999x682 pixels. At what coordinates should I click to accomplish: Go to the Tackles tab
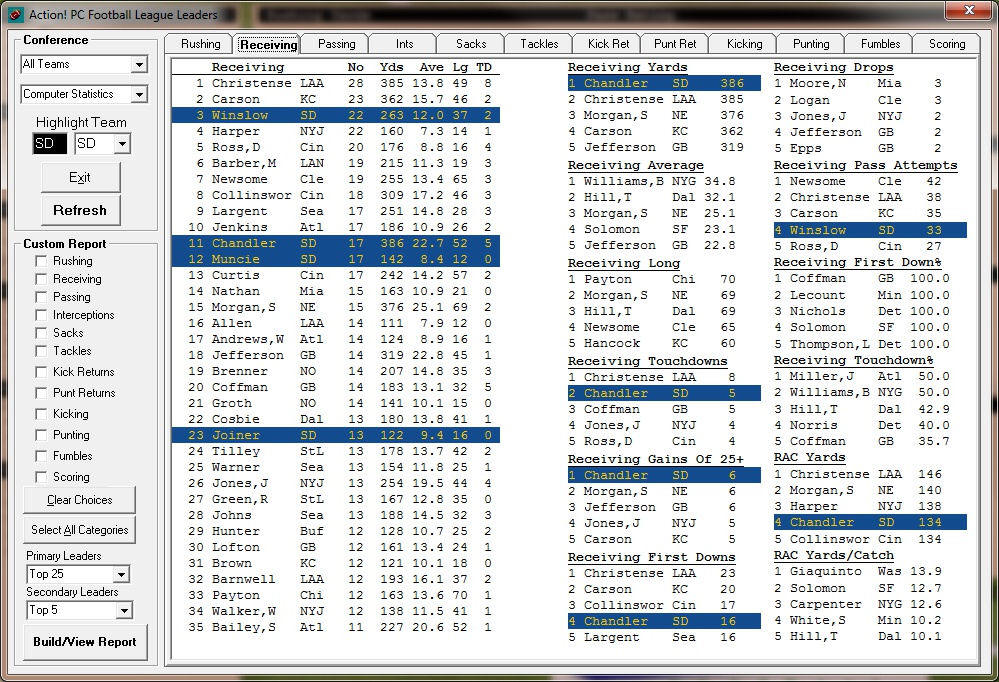[539, 44]
